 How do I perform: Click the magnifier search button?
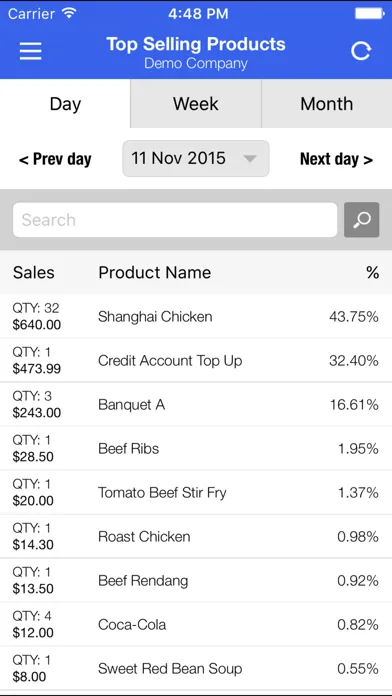[x=361, y=220]
